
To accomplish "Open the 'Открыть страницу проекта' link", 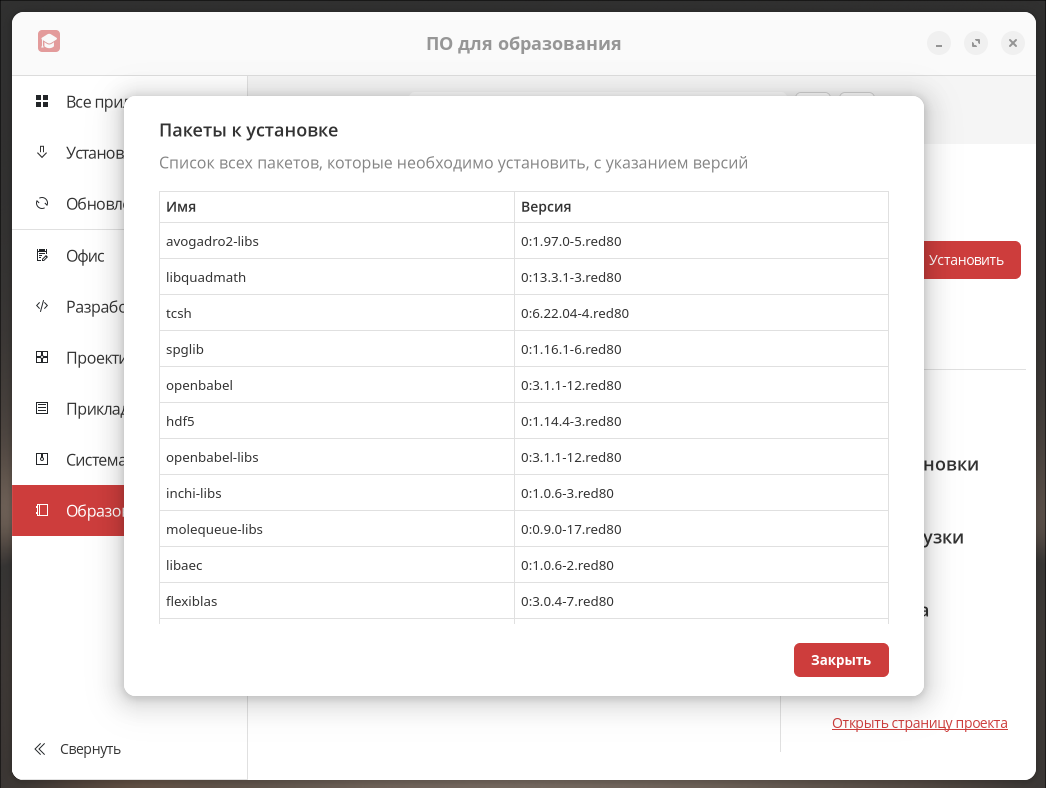I will [x=919, y=723].
